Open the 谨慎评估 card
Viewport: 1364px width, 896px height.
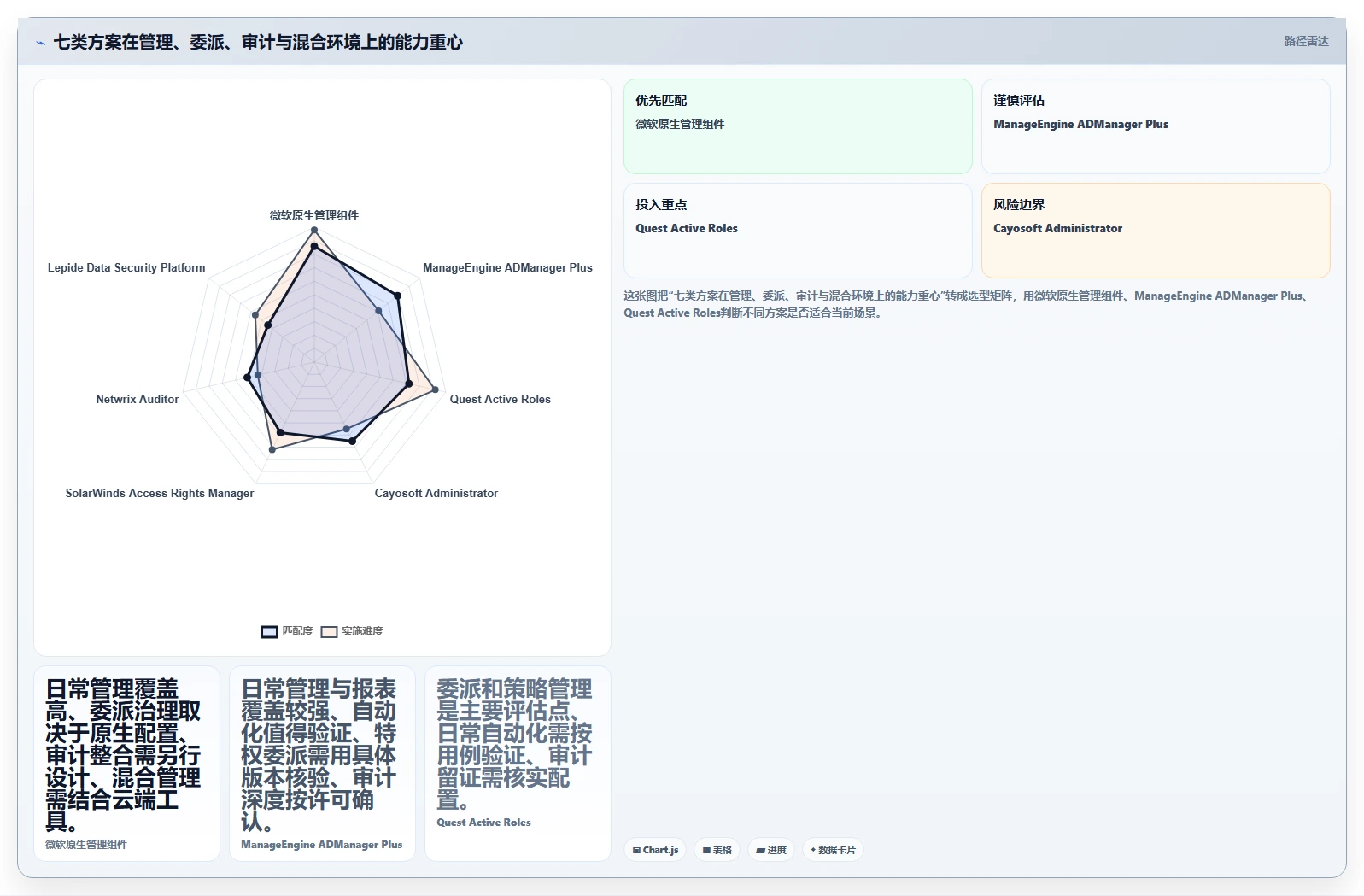coord(1156,126)
